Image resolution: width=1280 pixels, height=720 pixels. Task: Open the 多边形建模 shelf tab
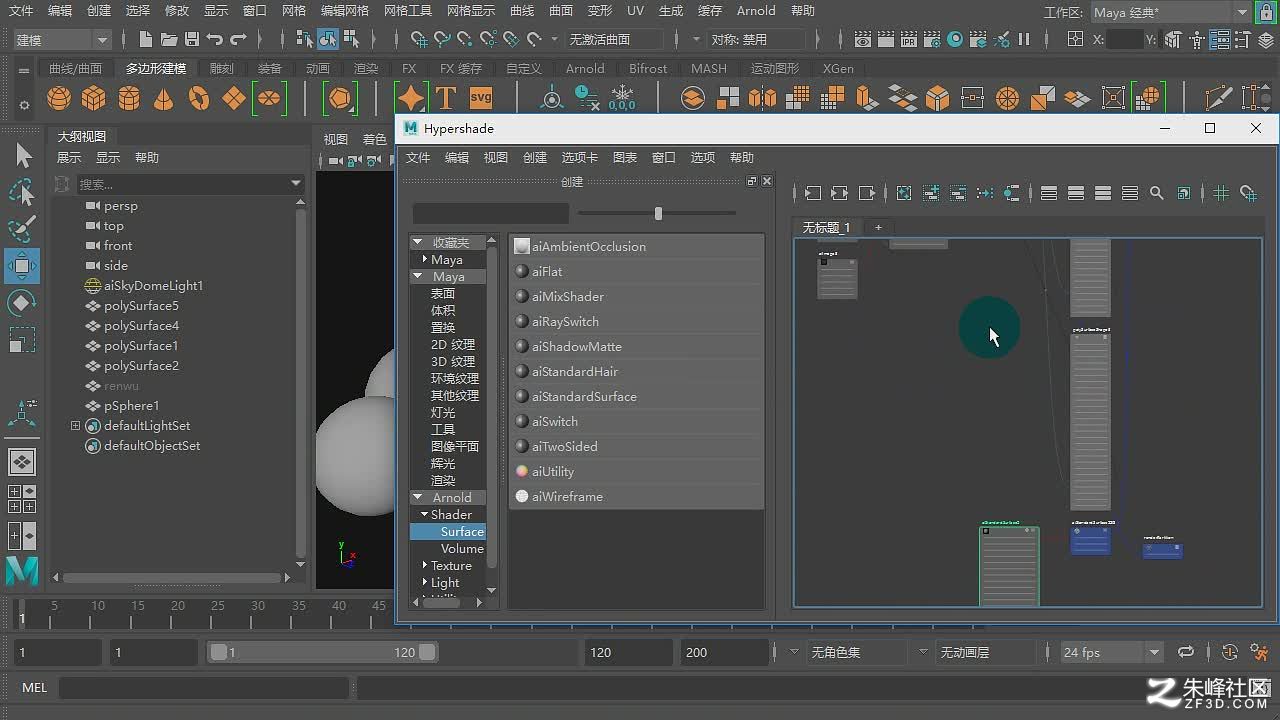pyautogui.click(x=156, y=68)
